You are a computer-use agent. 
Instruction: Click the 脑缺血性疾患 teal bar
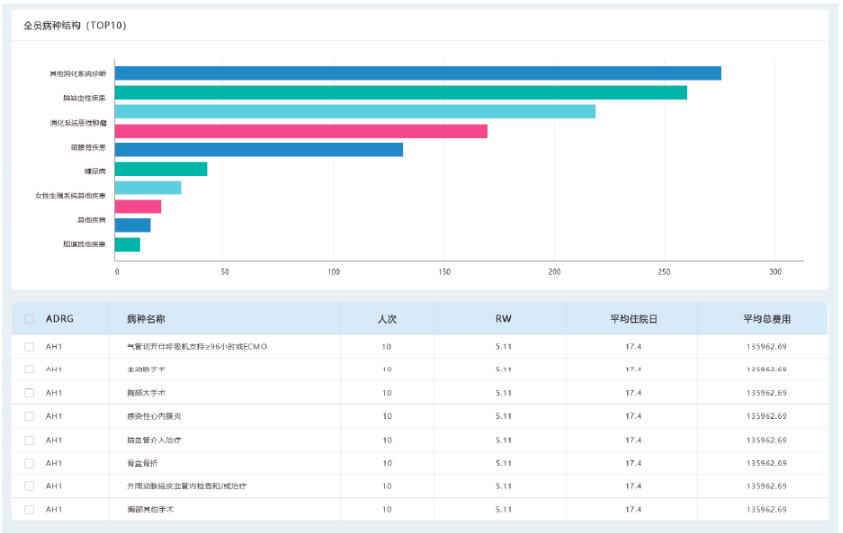click(x=401, y=93)
